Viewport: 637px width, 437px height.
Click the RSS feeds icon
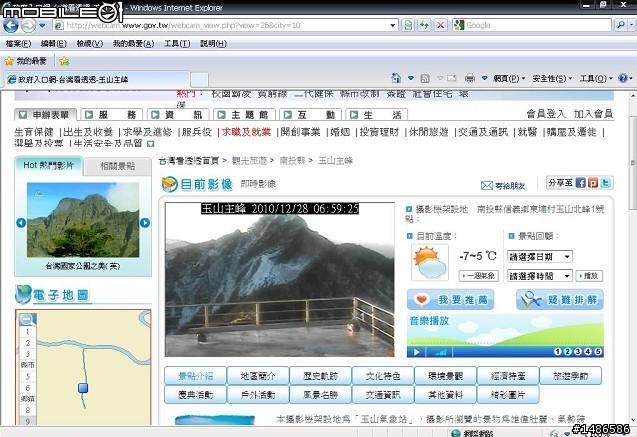pos(425,78)
